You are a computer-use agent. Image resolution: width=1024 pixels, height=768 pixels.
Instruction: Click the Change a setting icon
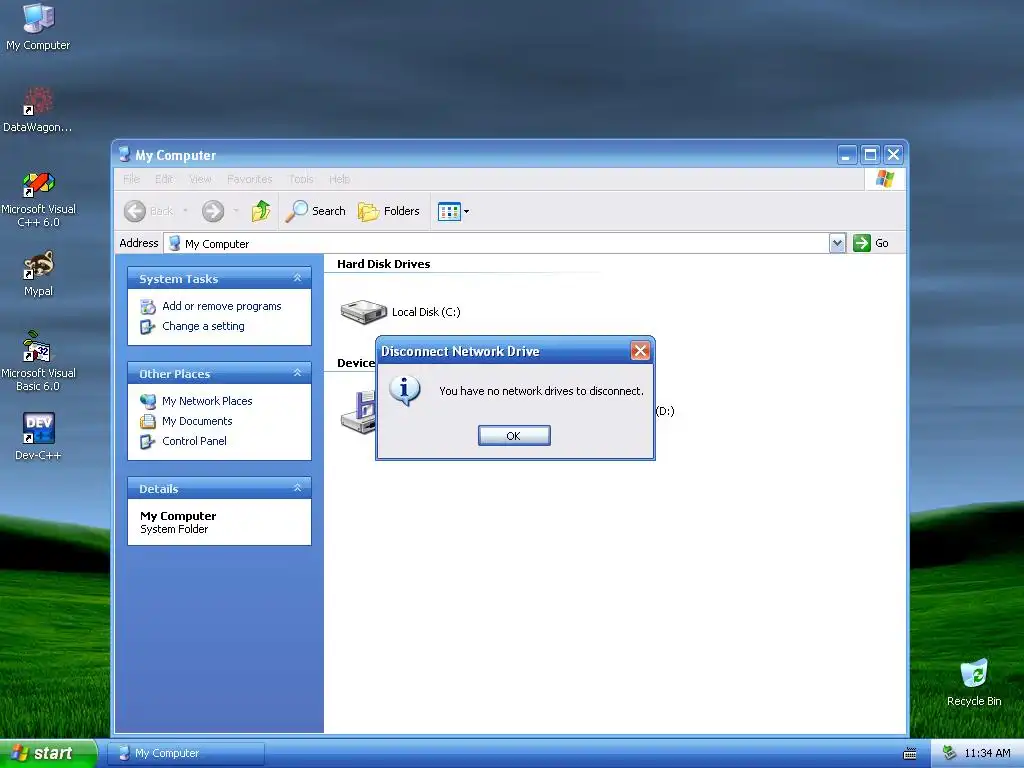pos(148,327)
